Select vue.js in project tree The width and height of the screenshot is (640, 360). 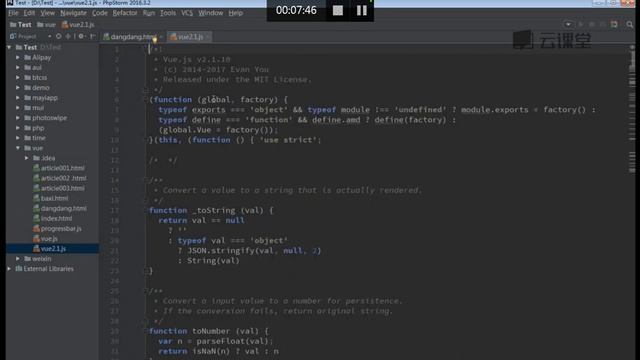click(x=45, y=239)
